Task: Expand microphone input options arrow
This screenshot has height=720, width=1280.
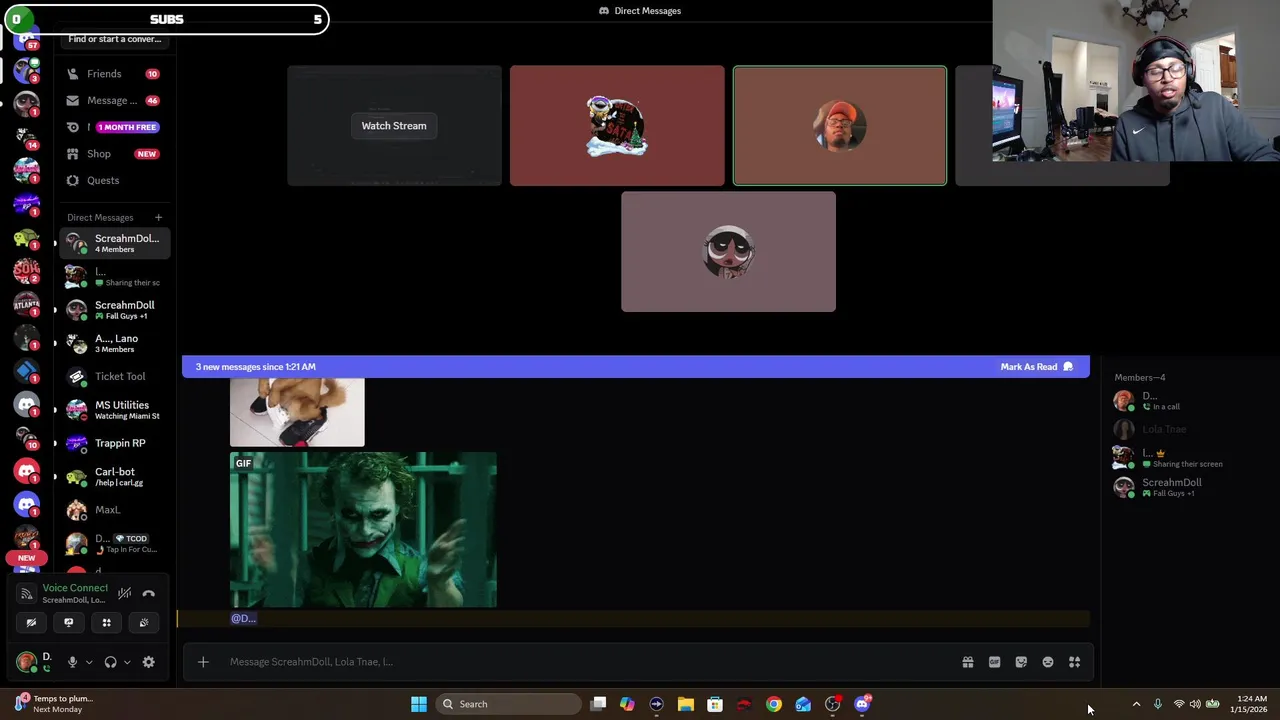Action: coord(89,662)
